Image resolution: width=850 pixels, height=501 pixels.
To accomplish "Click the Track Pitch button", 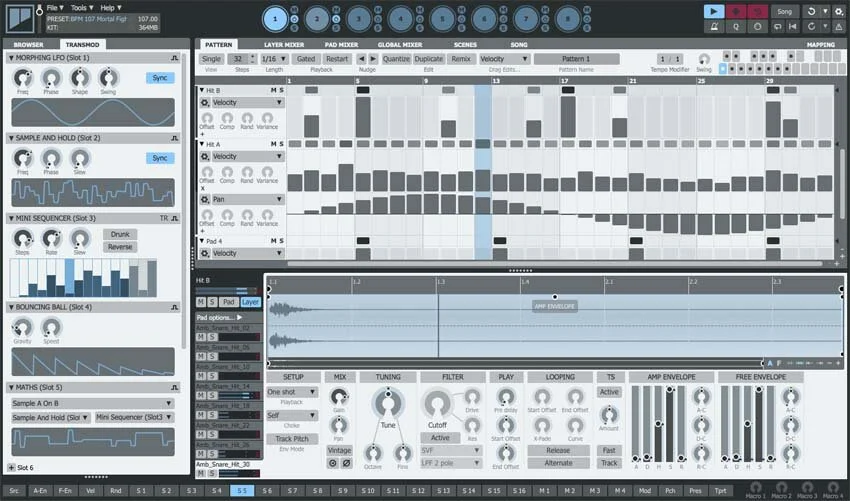I will 292,439.
